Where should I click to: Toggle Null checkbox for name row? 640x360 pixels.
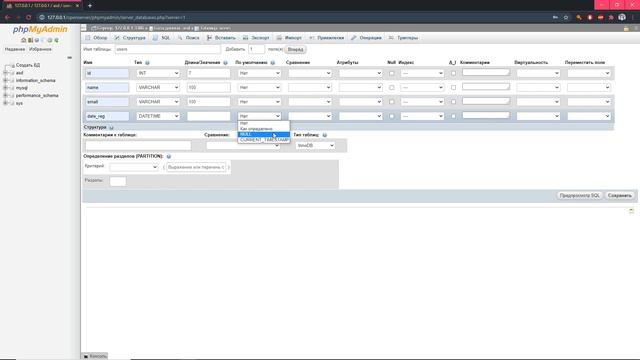tap(392, 88)
